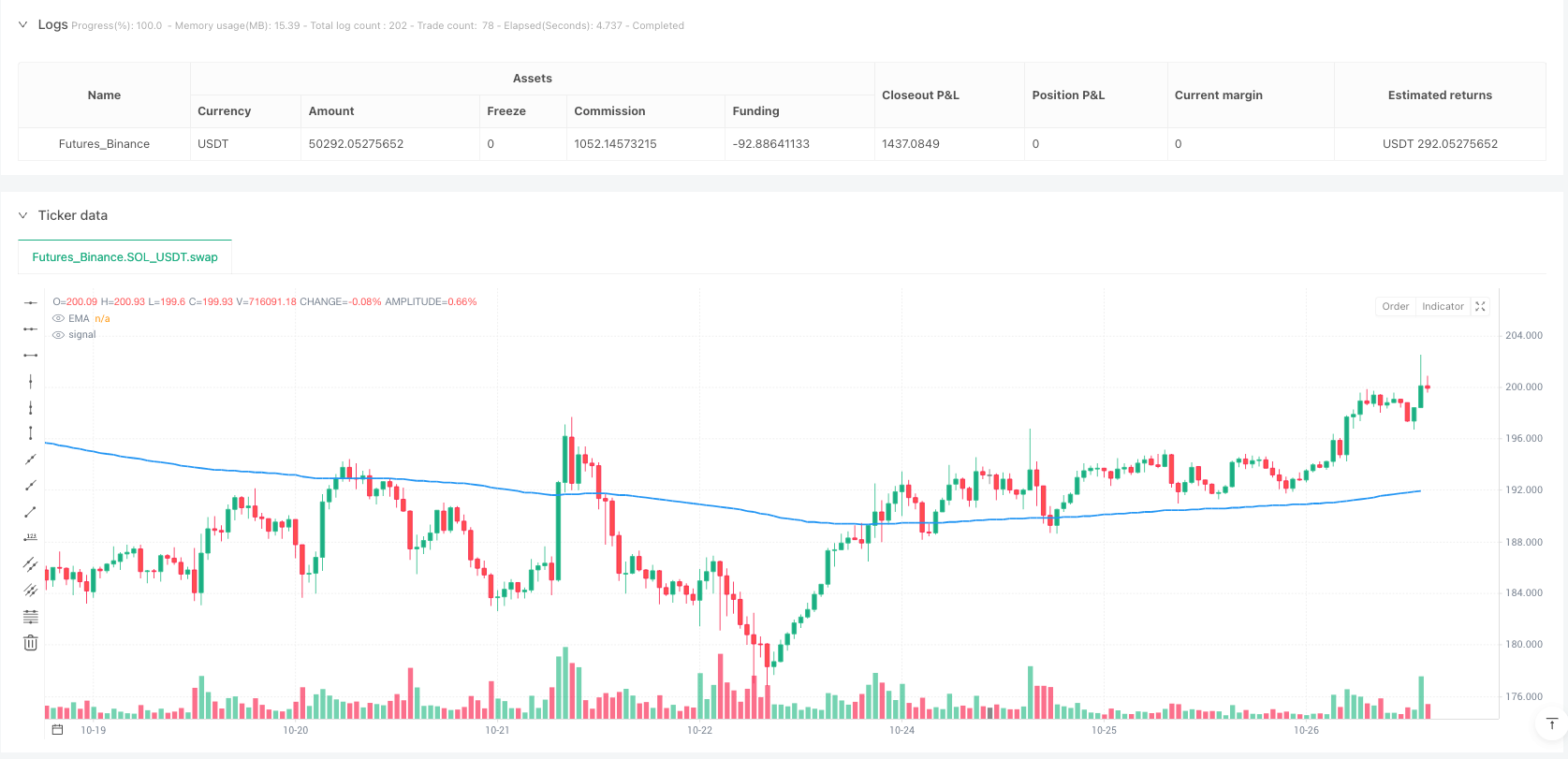Select the price line tool with 123 label
The width and height of the screenshot is (1568, 759).
pyautogui.click(x=31, y=537)
